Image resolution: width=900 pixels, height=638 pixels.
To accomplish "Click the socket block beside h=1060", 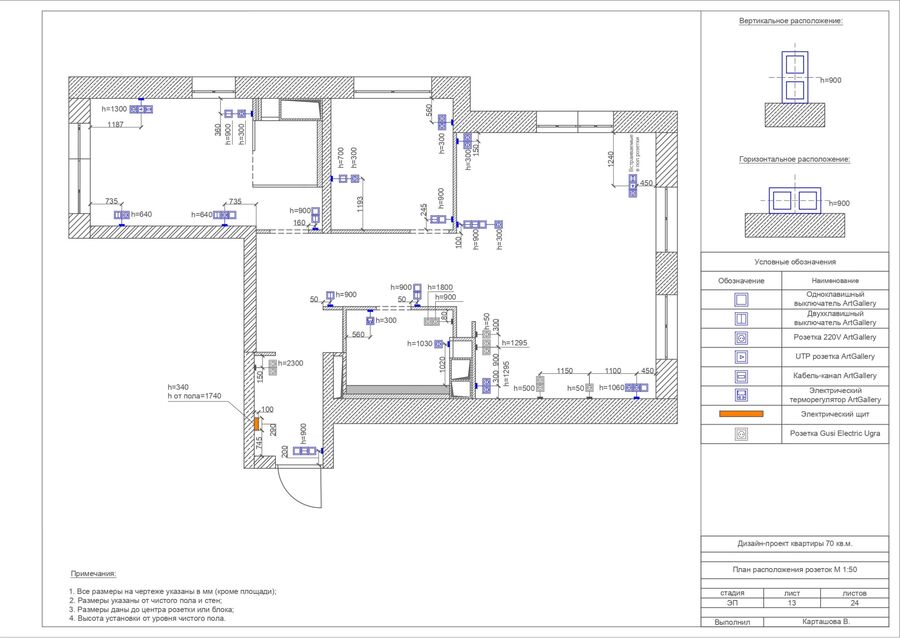I will [x=637, y=388].
